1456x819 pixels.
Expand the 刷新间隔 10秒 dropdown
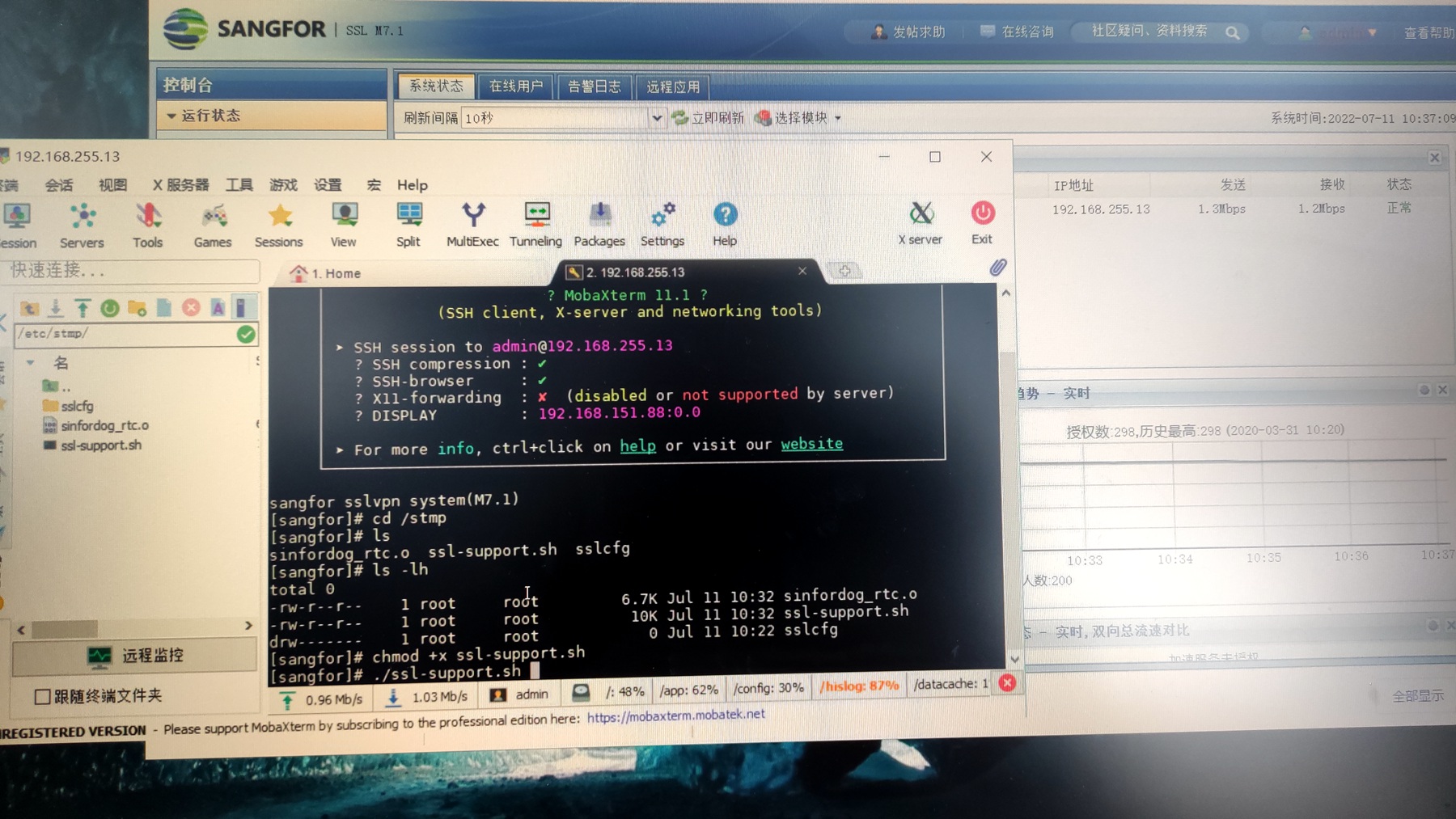[x=656, y=118]
